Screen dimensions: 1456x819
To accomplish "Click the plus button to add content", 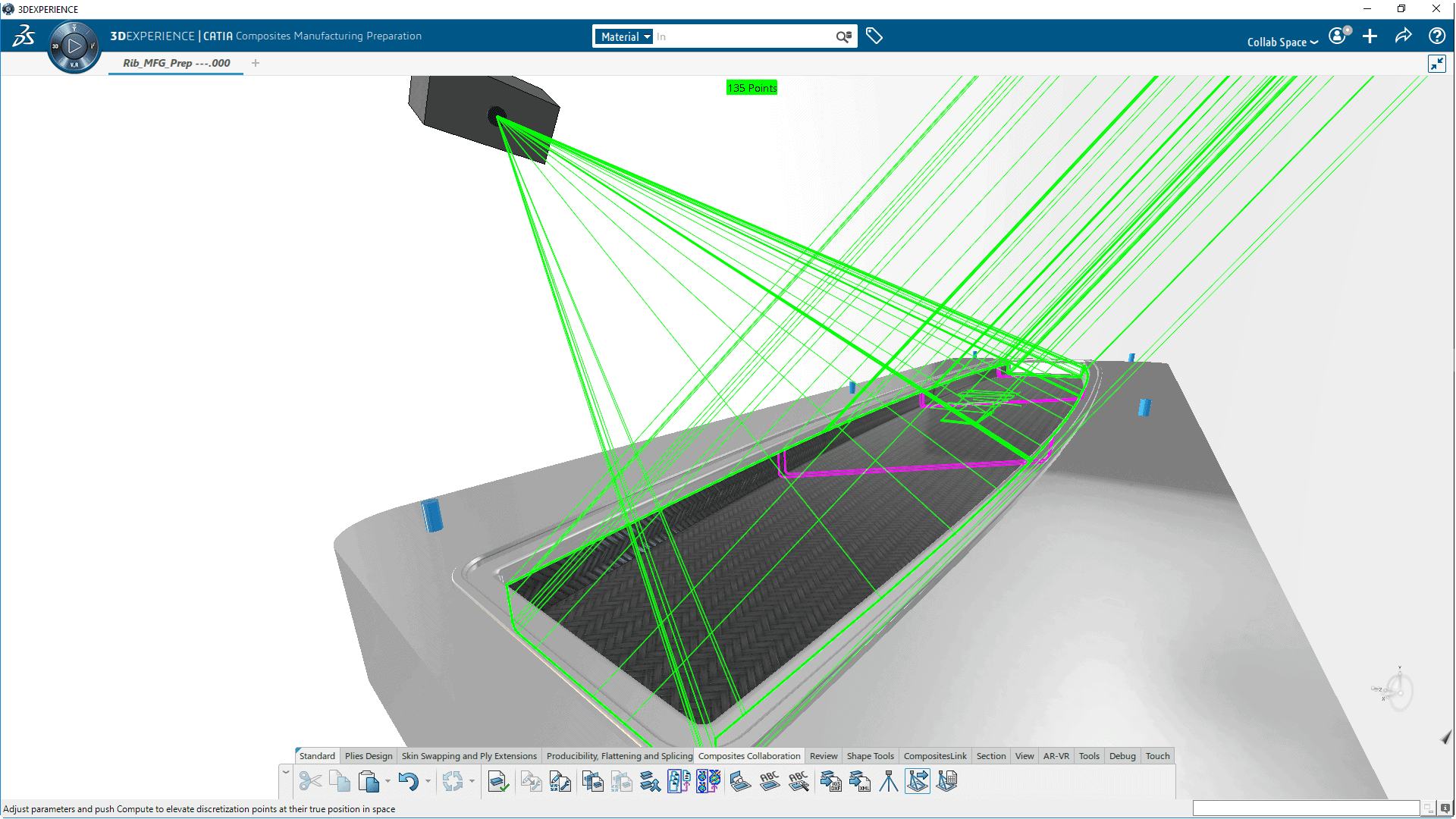I will (1370, 36).
